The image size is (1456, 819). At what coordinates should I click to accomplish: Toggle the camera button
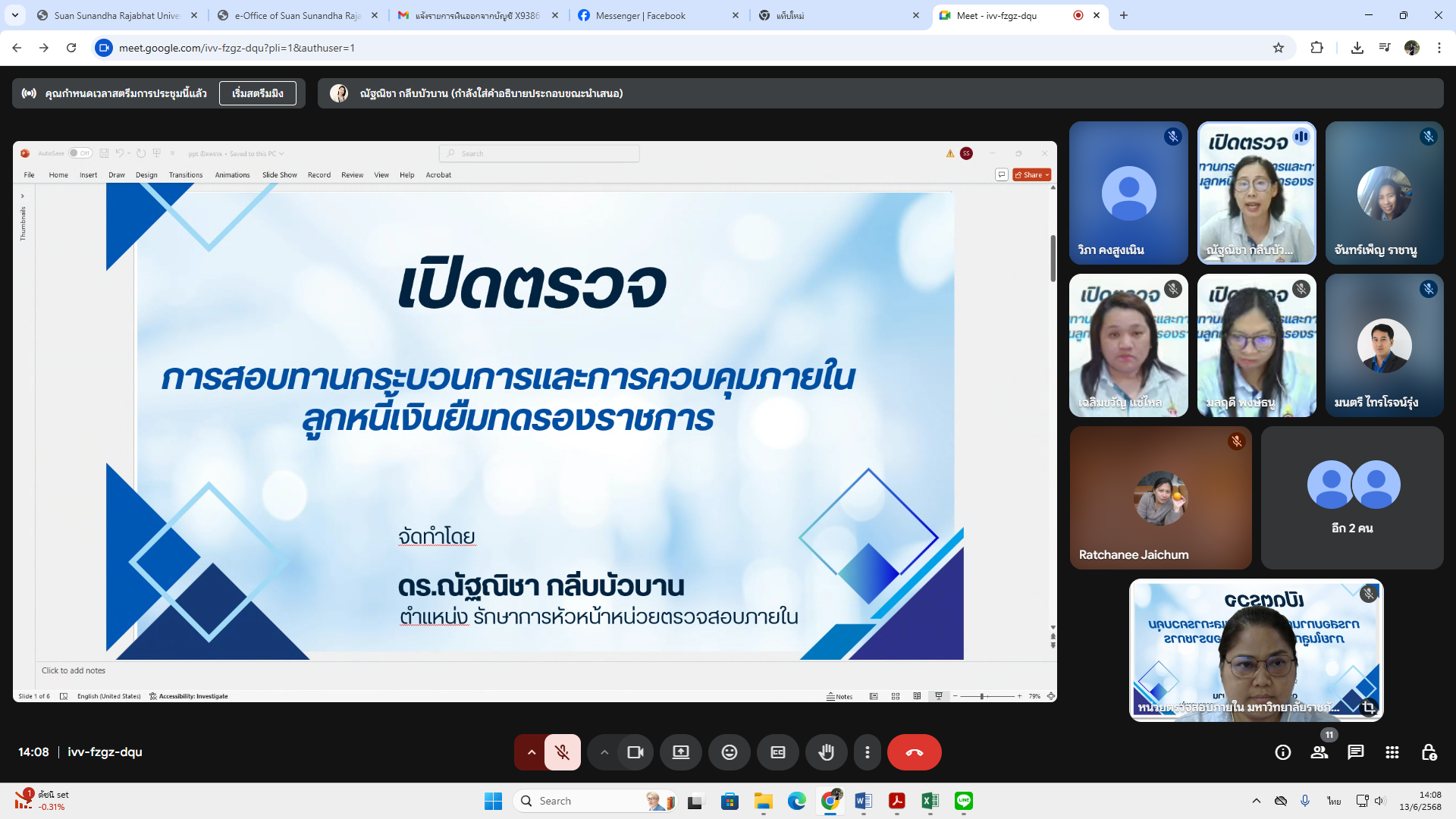[635, 752]
